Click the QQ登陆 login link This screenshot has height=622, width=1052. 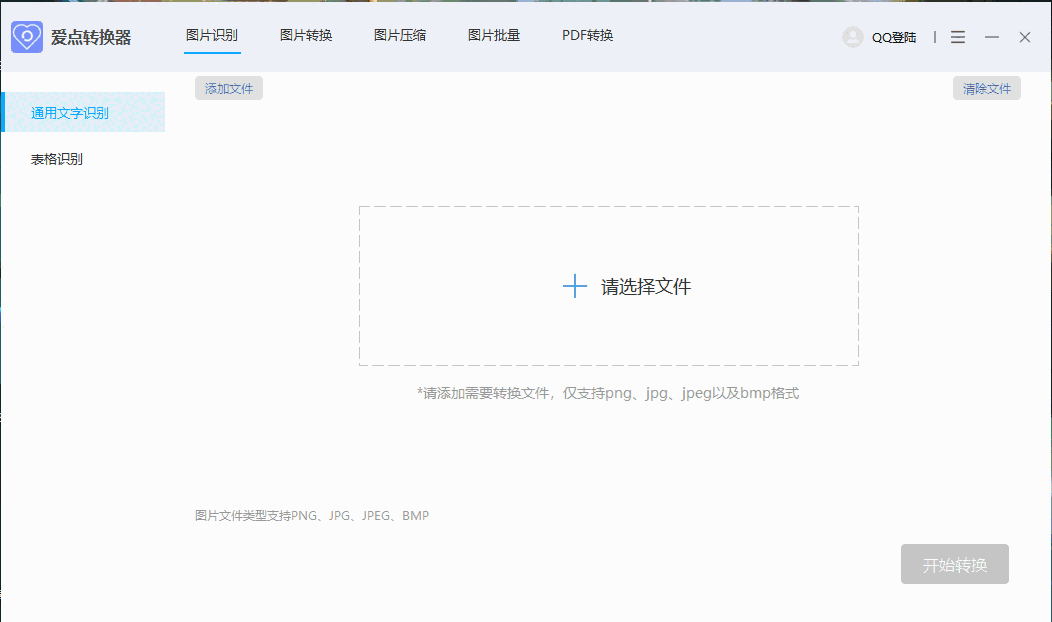pyautogui.click(x=894, y=38)
